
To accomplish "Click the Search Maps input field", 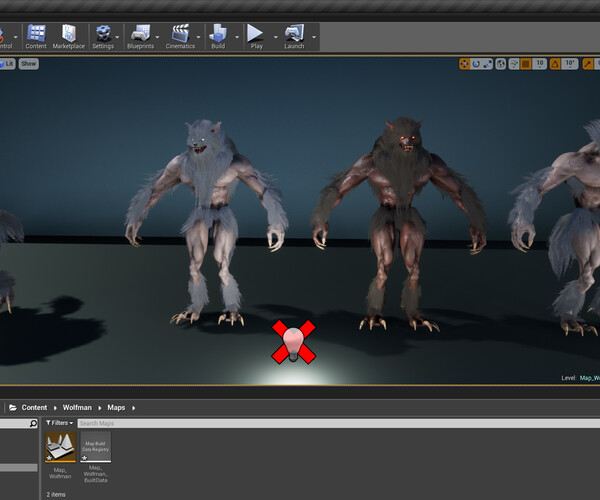I will (x=339, y=423).
